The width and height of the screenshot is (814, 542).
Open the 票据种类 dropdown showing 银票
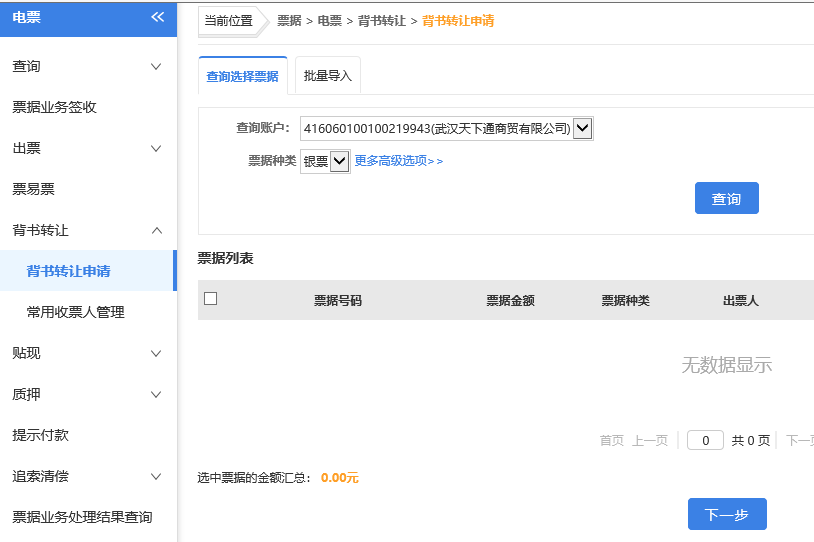tap(325, 161)
